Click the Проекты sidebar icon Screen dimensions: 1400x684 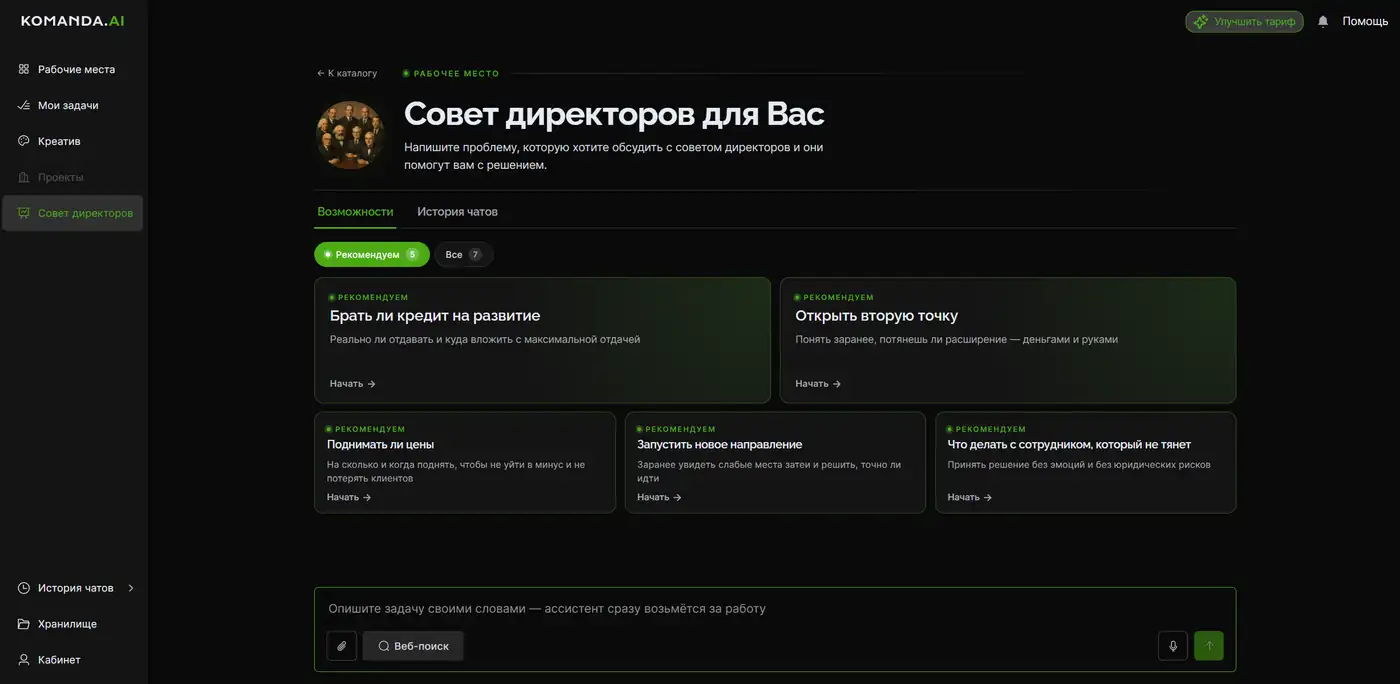coord(24,177)
